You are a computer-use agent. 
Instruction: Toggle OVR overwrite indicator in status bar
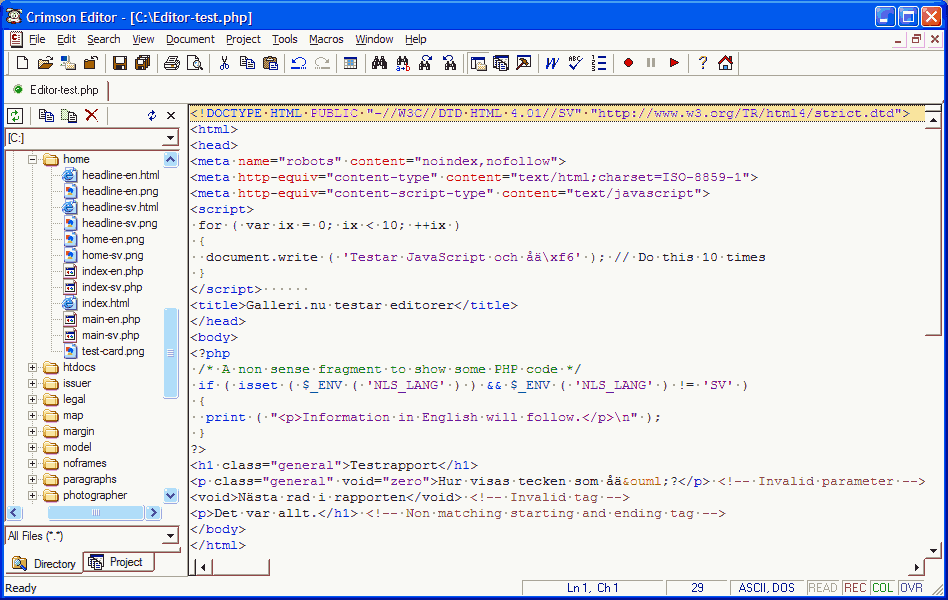tap(911, 588)
